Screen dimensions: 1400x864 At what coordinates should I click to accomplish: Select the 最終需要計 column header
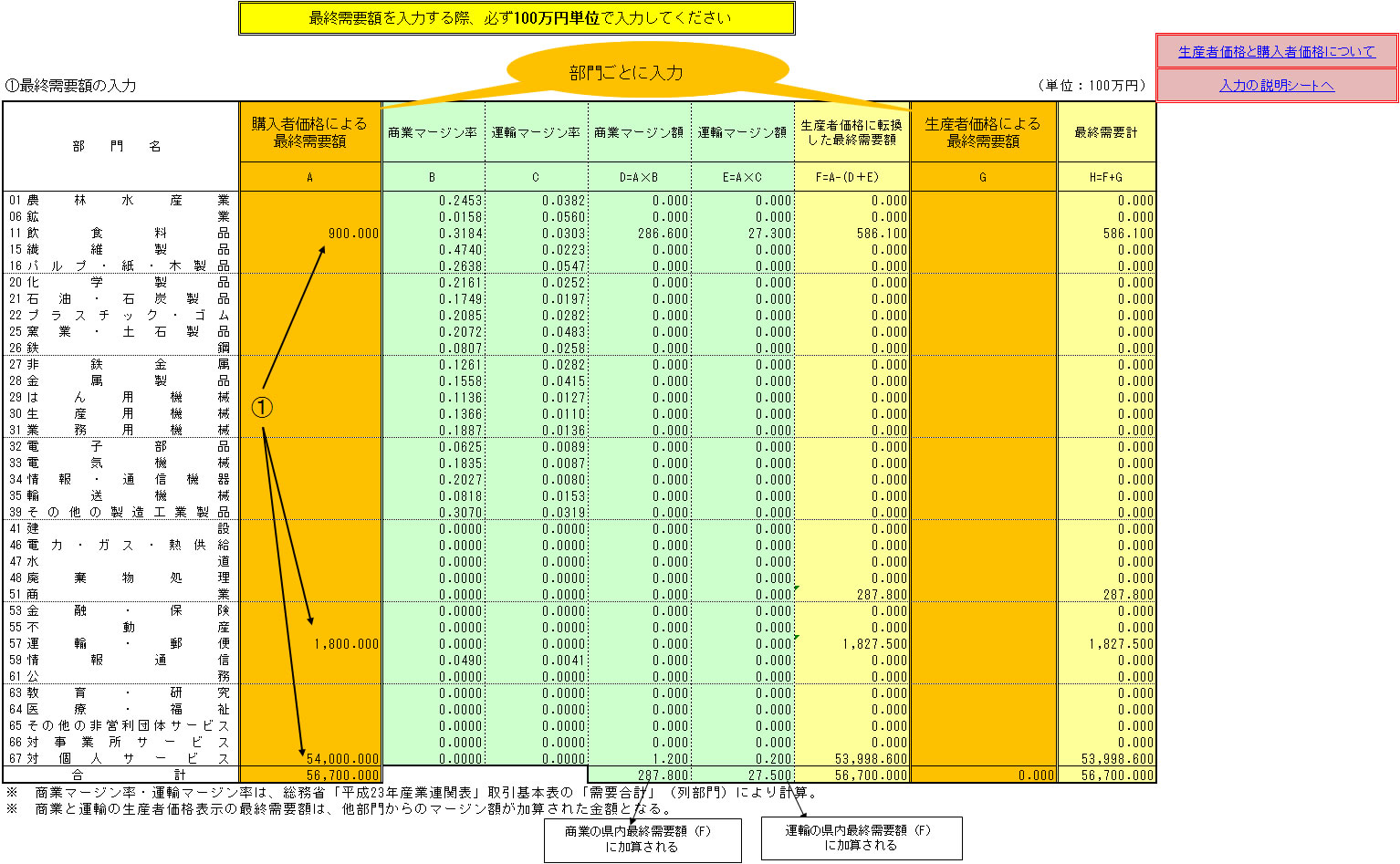(x=1106, y=132)
